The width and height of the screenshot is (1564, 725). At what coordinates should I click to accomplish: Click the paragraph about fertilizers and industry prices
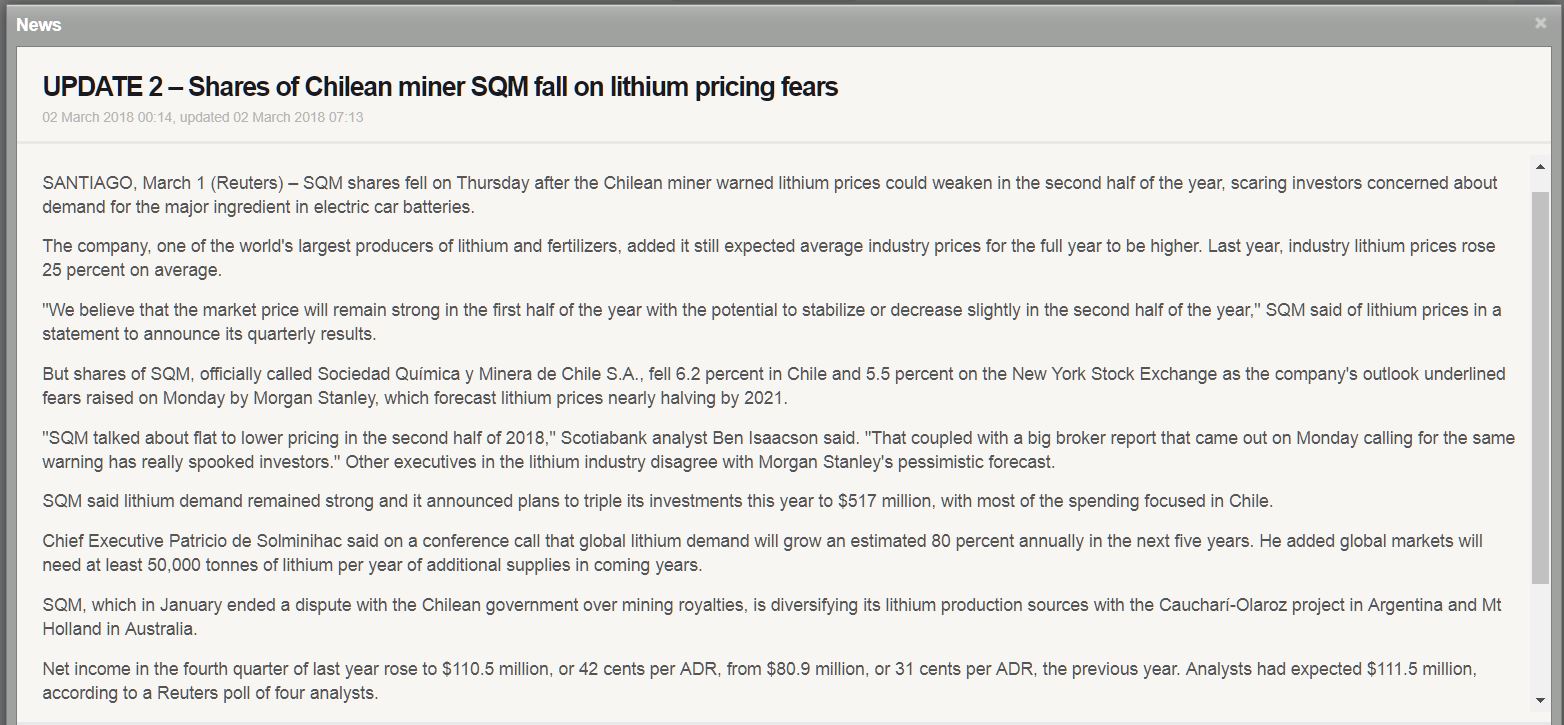(x=769, y=257)
